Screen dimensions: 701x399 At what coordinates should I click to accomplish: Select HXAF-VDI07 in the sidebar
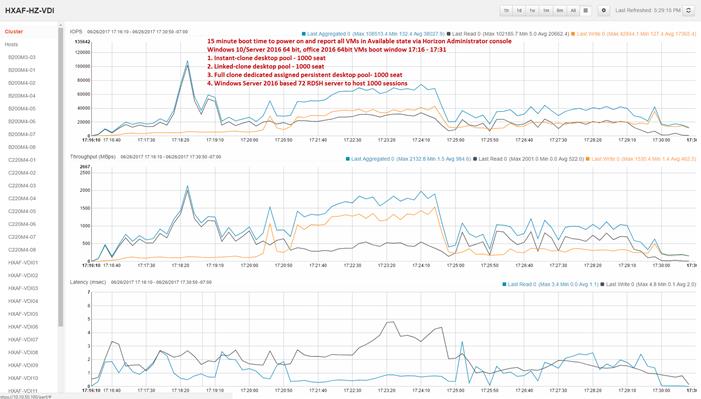(x=23, y=340)
